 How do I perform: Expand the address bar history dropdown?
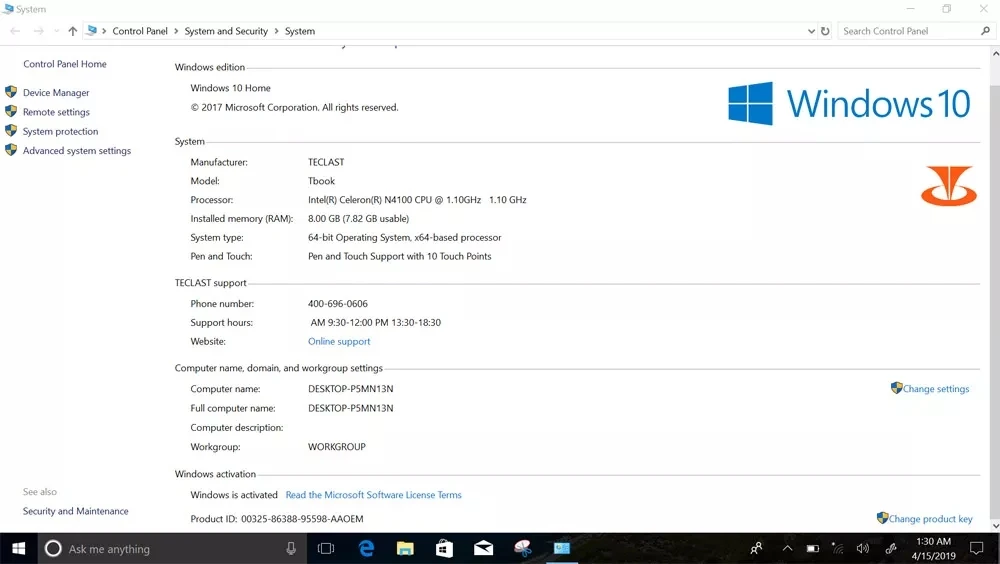[x=811, y=31]
